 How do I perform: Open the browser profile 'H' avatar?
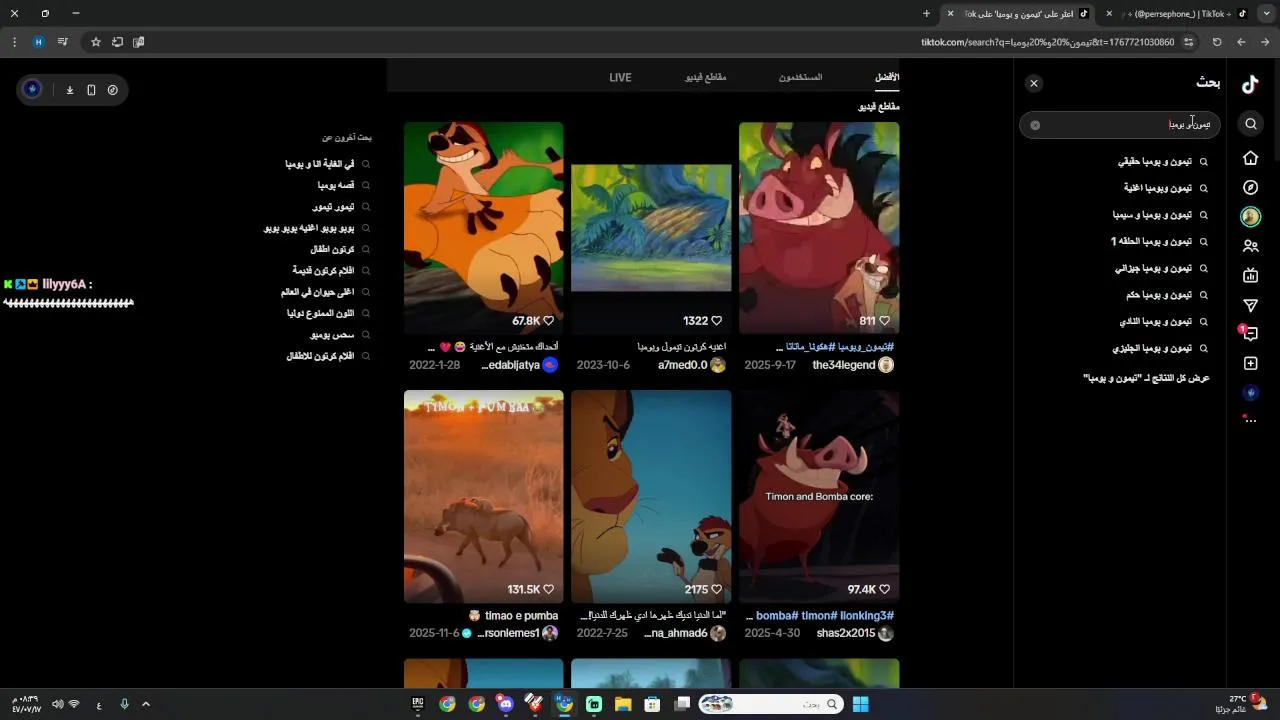click(x=38, y=42)
